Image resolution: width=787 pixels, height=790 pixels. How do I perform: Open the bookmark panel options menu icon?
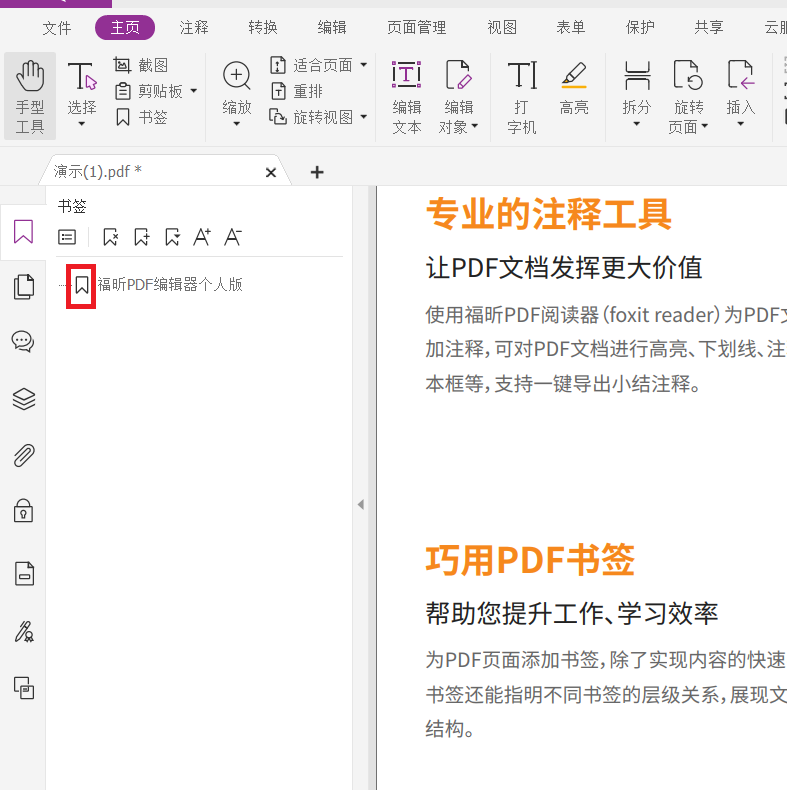pos(67,237)
